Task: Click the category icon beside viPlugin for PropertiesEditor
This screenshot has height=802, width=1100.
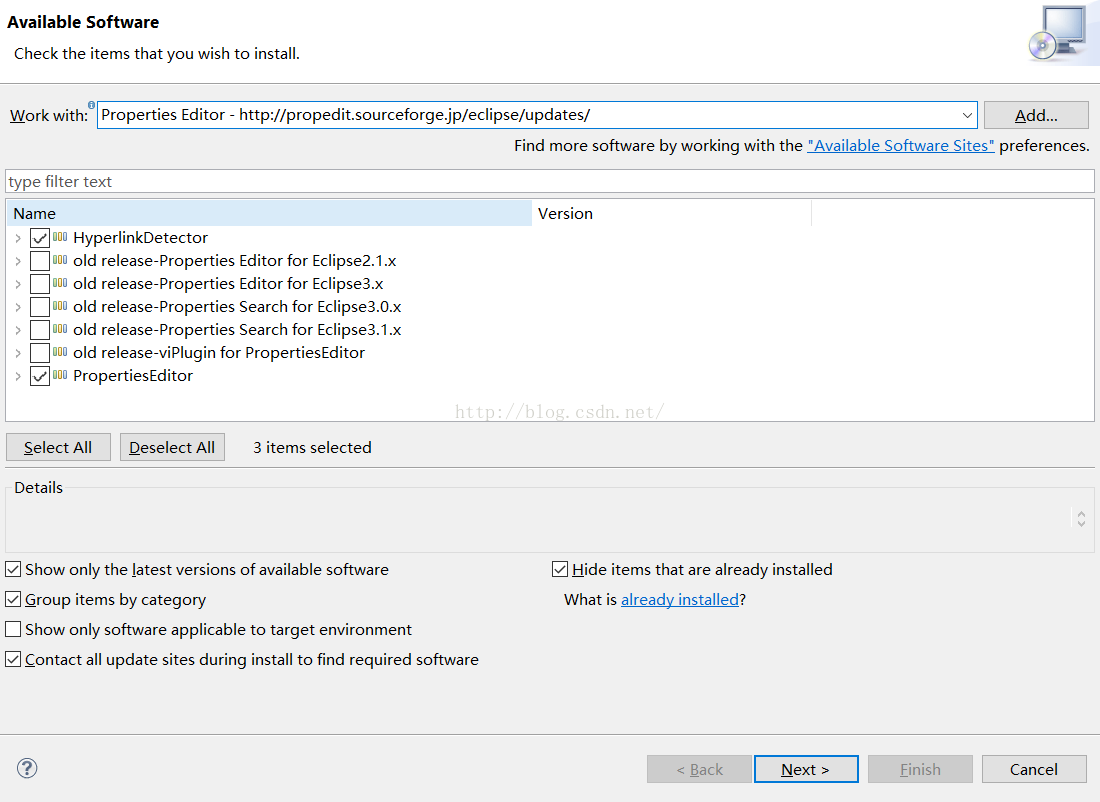Action: coord(60,352)
